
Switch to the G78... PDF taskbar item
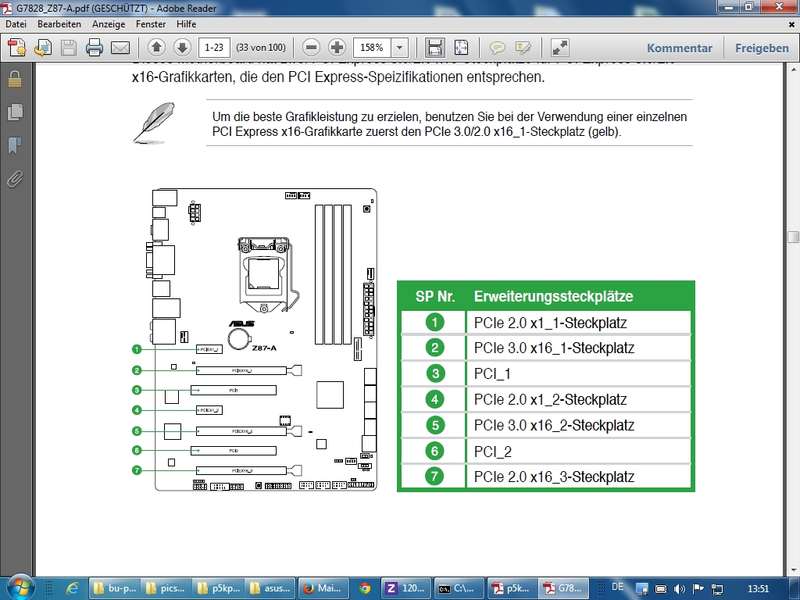point(564,588)
